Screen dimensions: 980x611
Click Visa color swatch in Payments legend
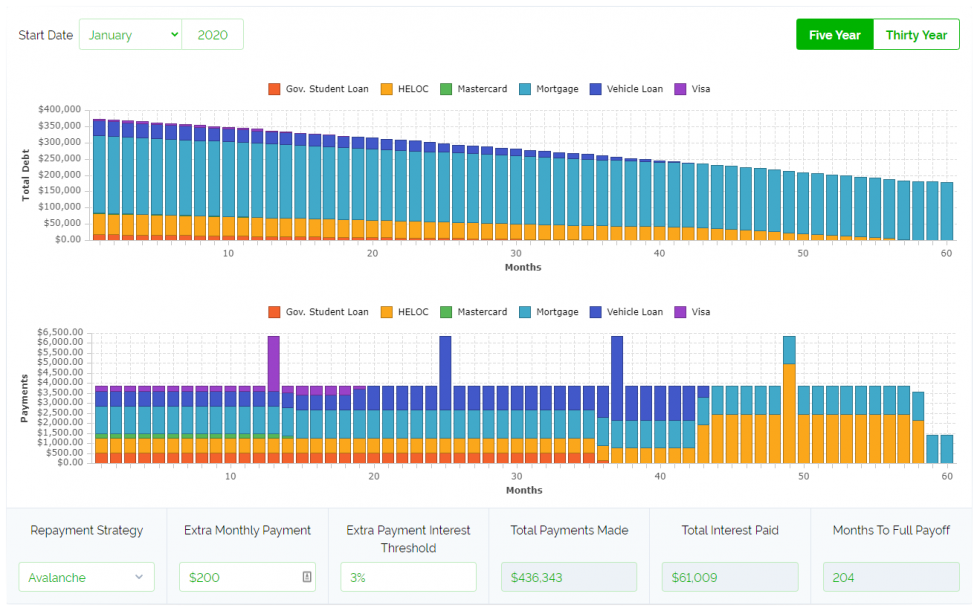[x=681, y=312]
